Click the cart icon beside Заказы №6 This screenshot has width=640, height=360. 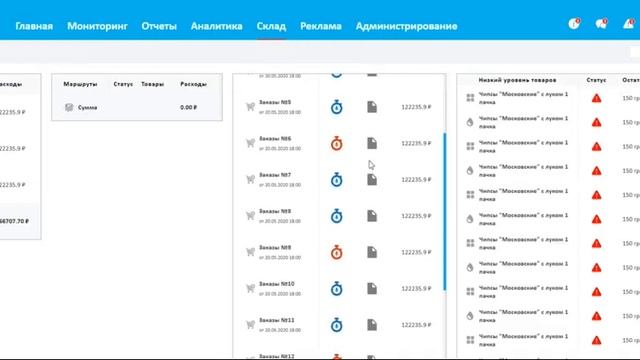click(x=250, y=143)
